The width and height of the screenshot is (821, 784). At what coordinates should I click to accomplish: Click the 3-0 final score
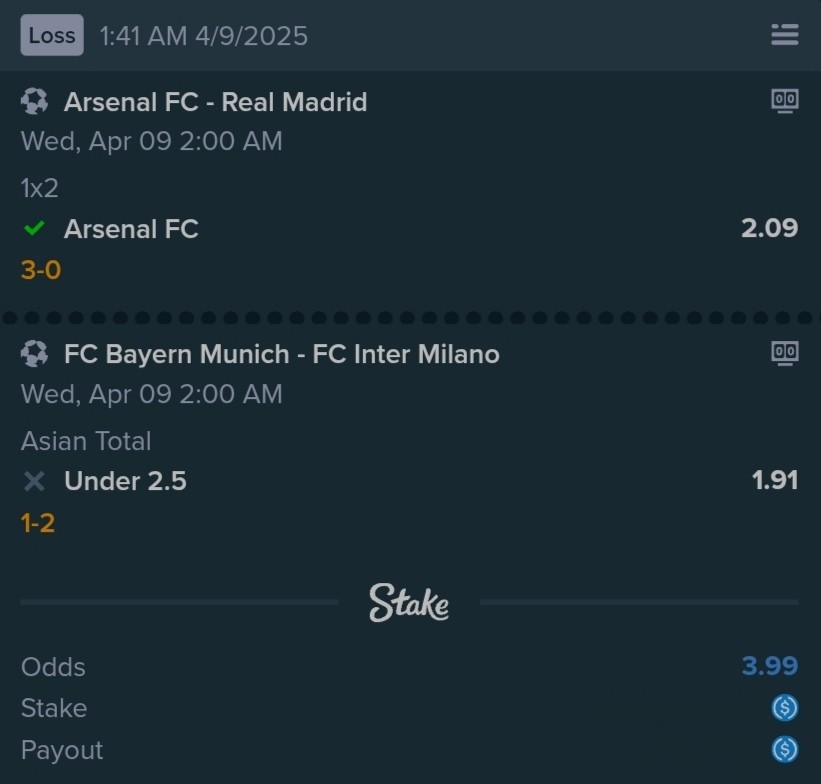[x=41, y=270]
